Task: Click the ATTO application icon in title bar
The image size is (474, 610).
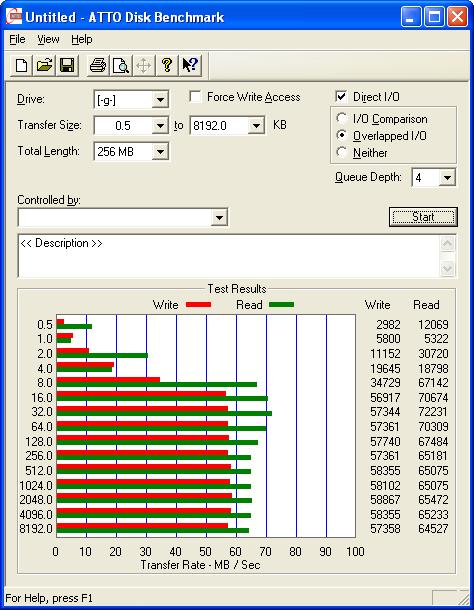Action: [x=14, y=17]
